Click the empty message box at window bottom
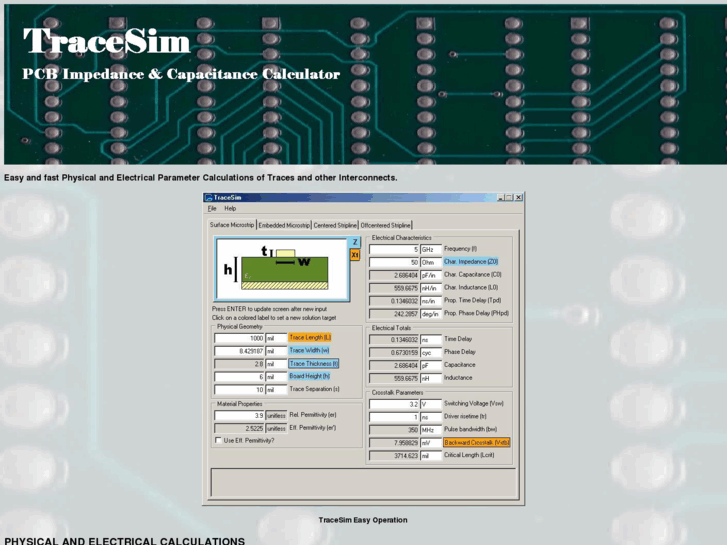This screenshot has width=727, height=545. point(364,482)
